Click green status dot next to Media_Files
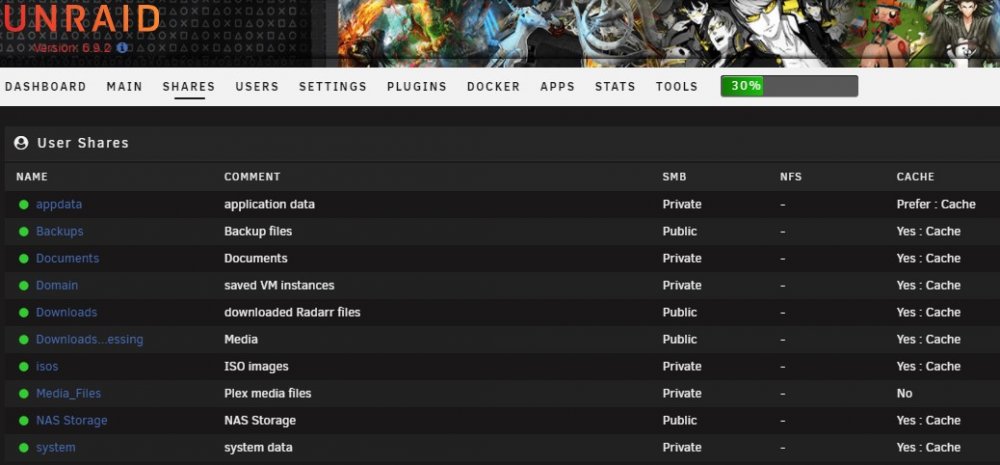1000x465 pixels. tap(24, 394)
